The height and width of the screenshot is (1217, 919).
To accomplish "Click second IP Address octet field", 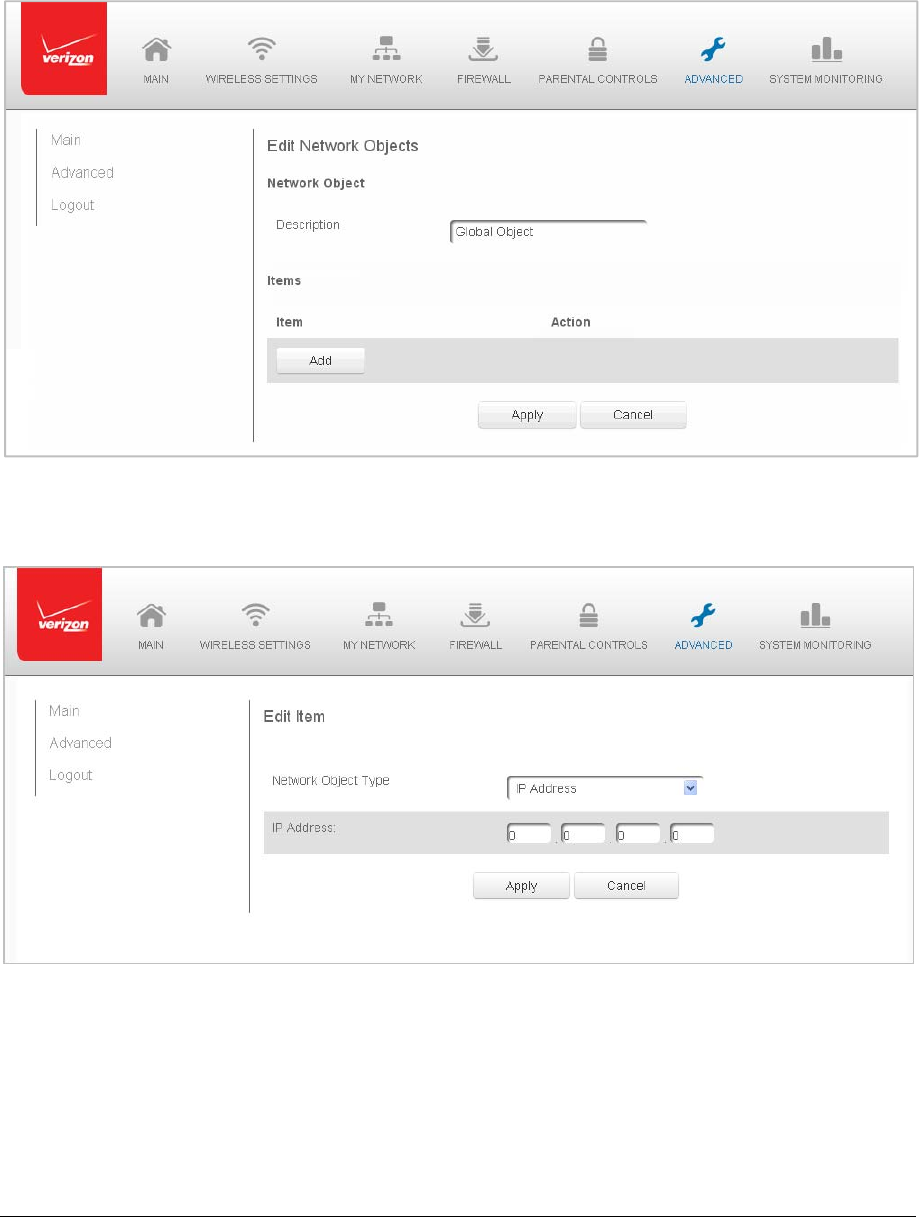I will click(x=583, y=834).
